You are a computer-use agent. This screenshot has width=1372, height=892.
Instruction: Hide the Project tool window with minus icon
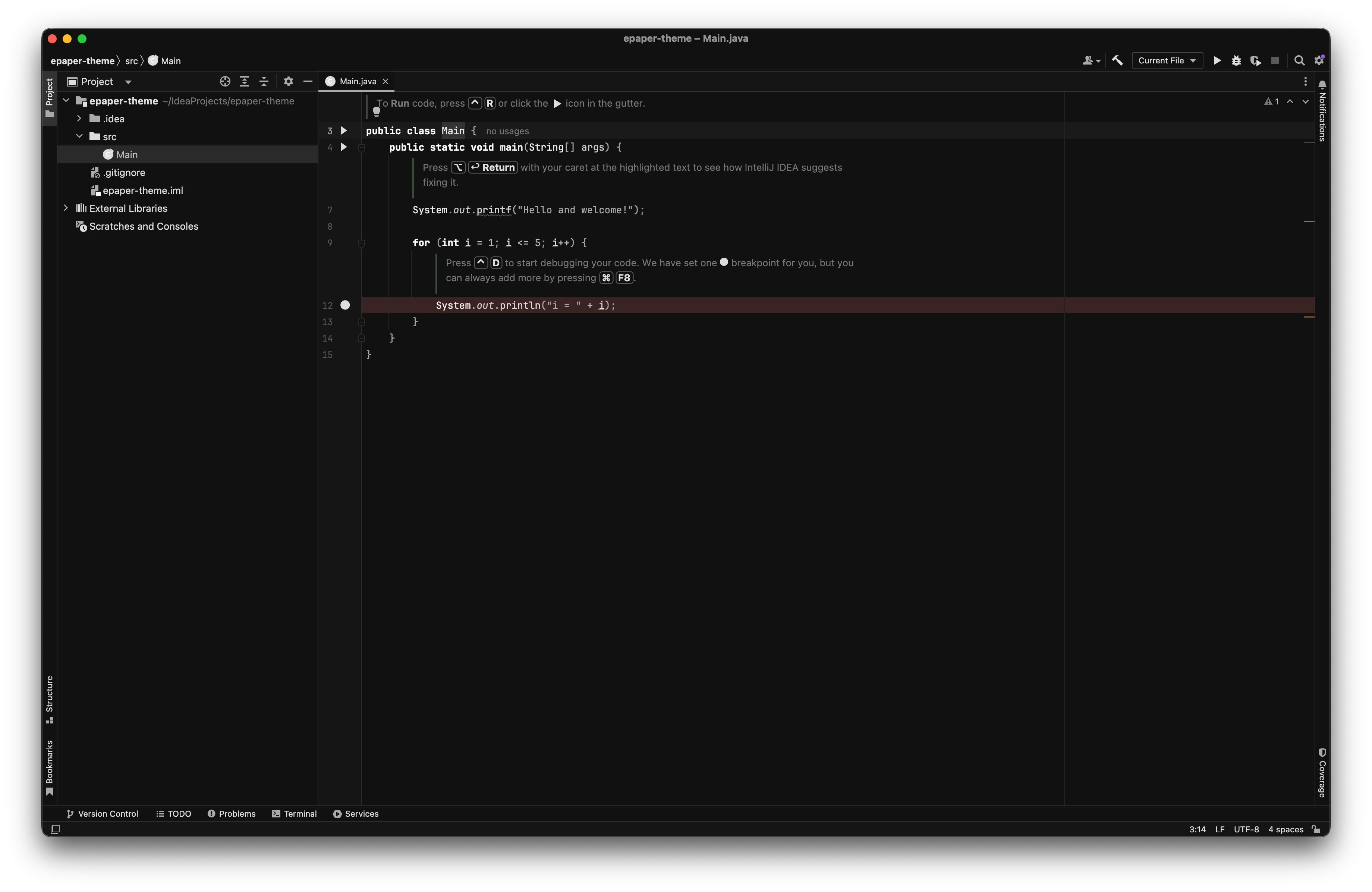tap(308, 81)
